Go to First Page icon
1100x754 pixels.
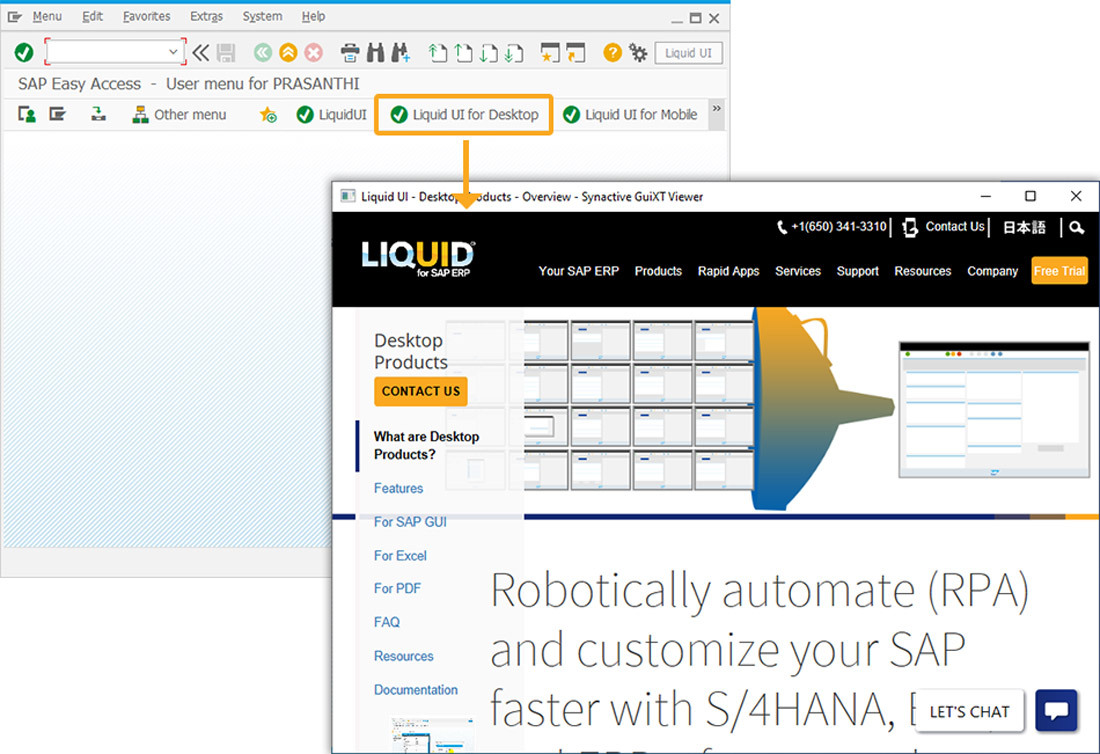[438, 53]
